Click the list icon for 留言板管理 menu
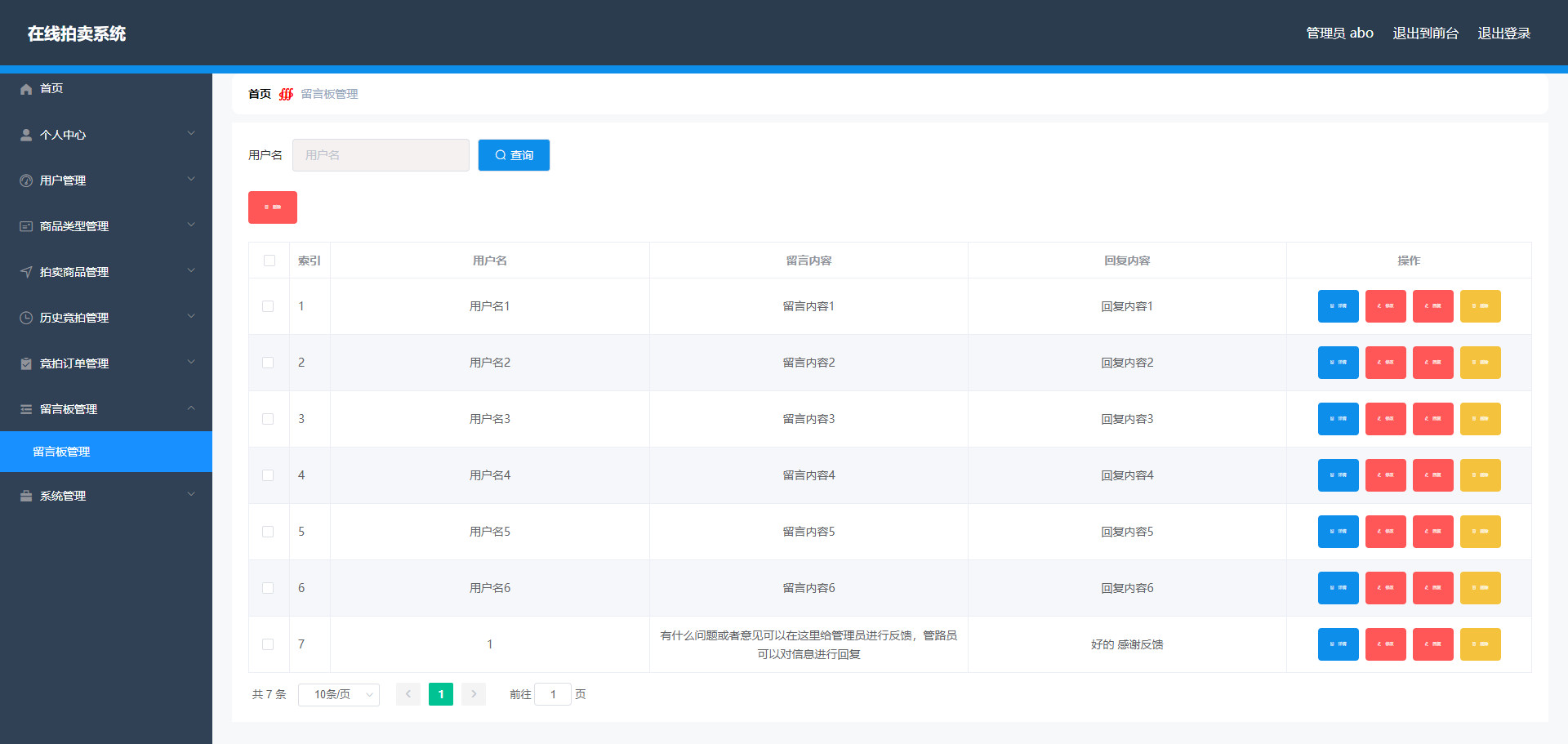This screenshot has width=1568, height=744. [26, 409]
